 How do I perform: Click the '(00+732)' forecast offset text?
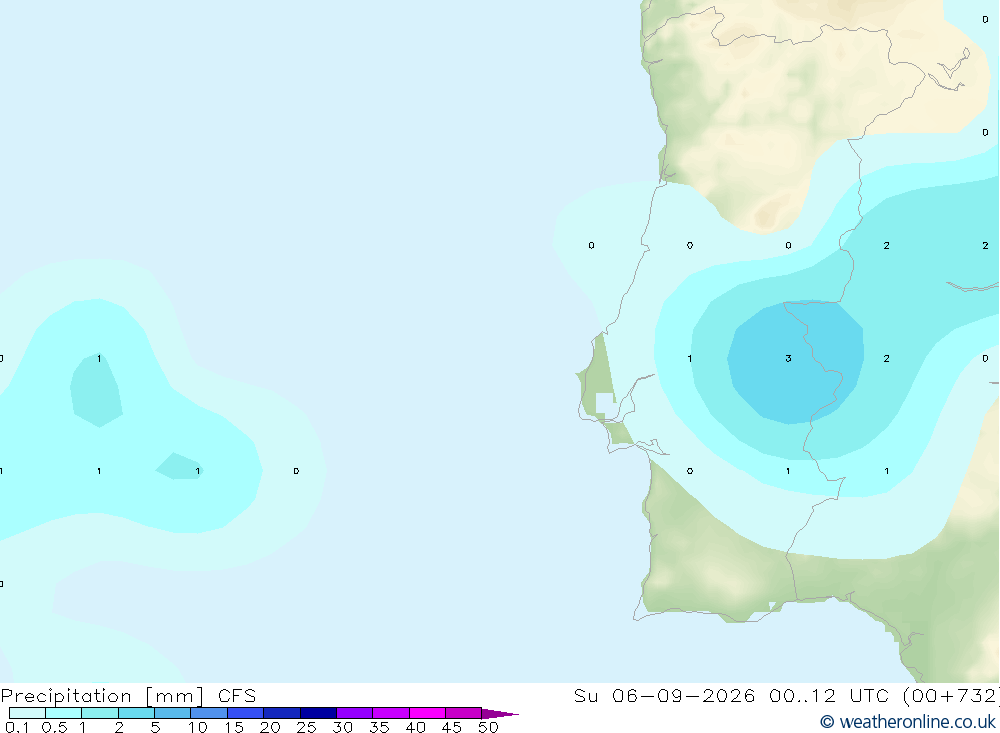click(x=950, y=696)
